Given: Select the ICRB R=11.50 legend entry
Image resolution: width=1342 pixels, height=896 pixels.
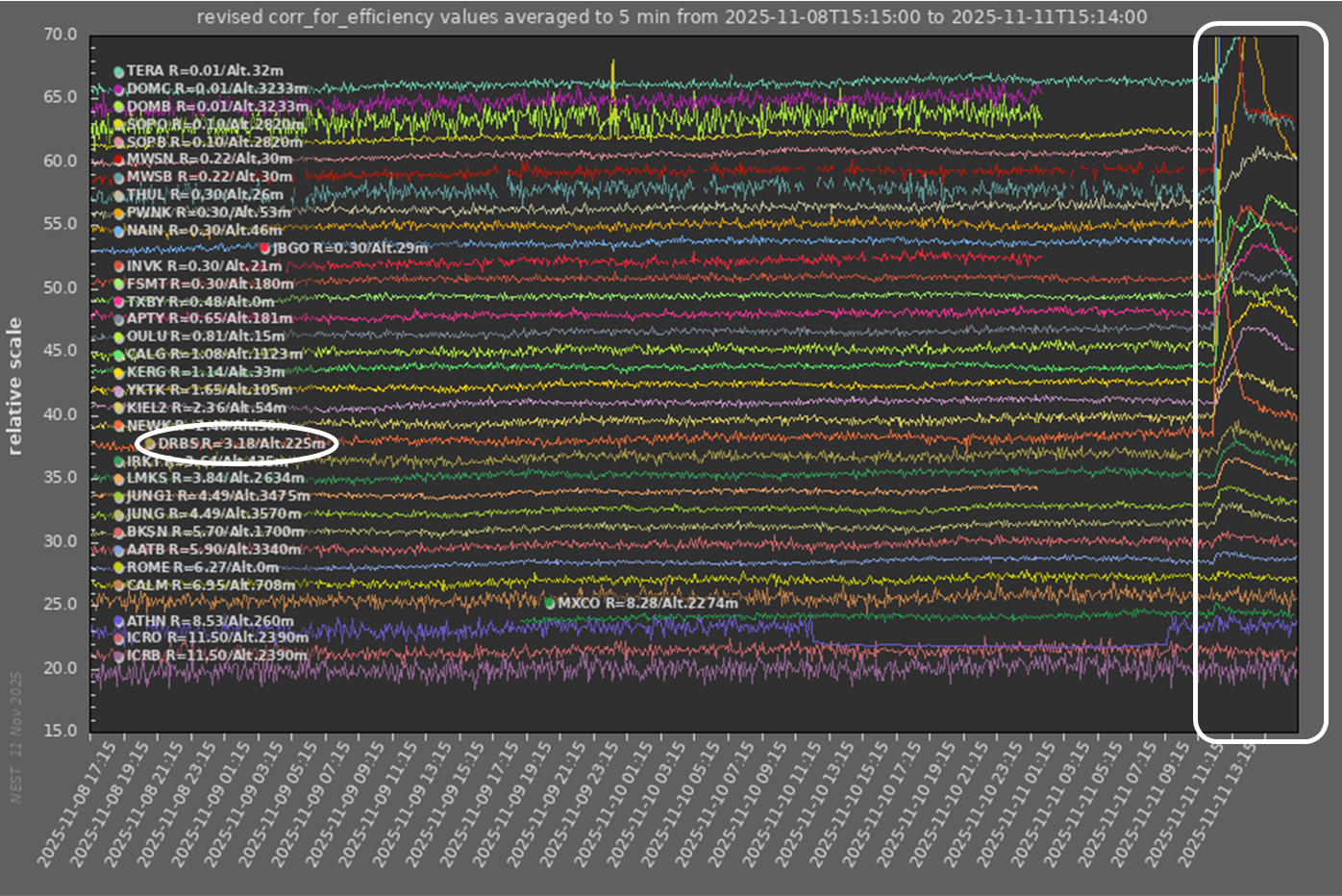Looking at the screenshot, I should pyautogui.click(x=216, y=656).
